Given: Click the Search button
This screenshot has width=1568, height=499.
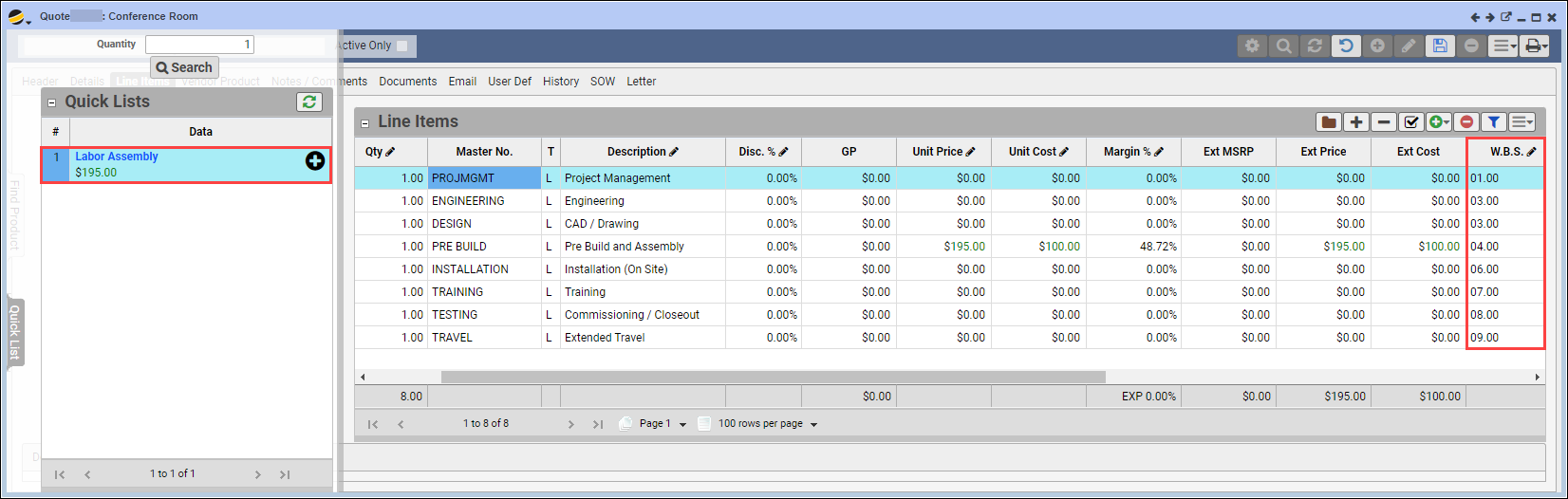Looking at the screenshot, I should [x=184, y=67].
